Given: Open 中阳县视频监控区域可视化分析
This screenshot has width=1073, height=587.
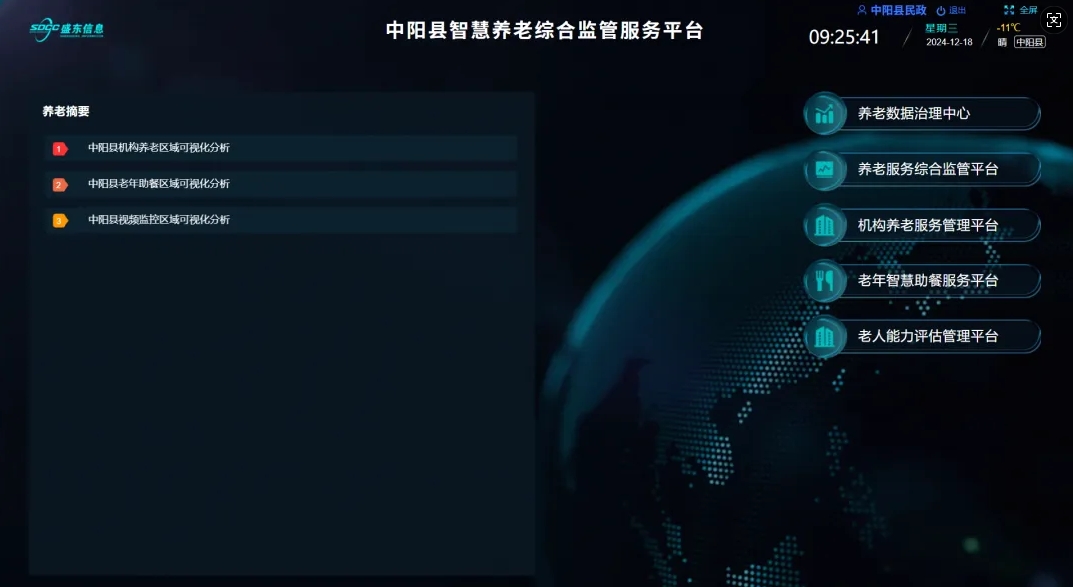Looking at the screenshot, I should [x=281, y=220].
